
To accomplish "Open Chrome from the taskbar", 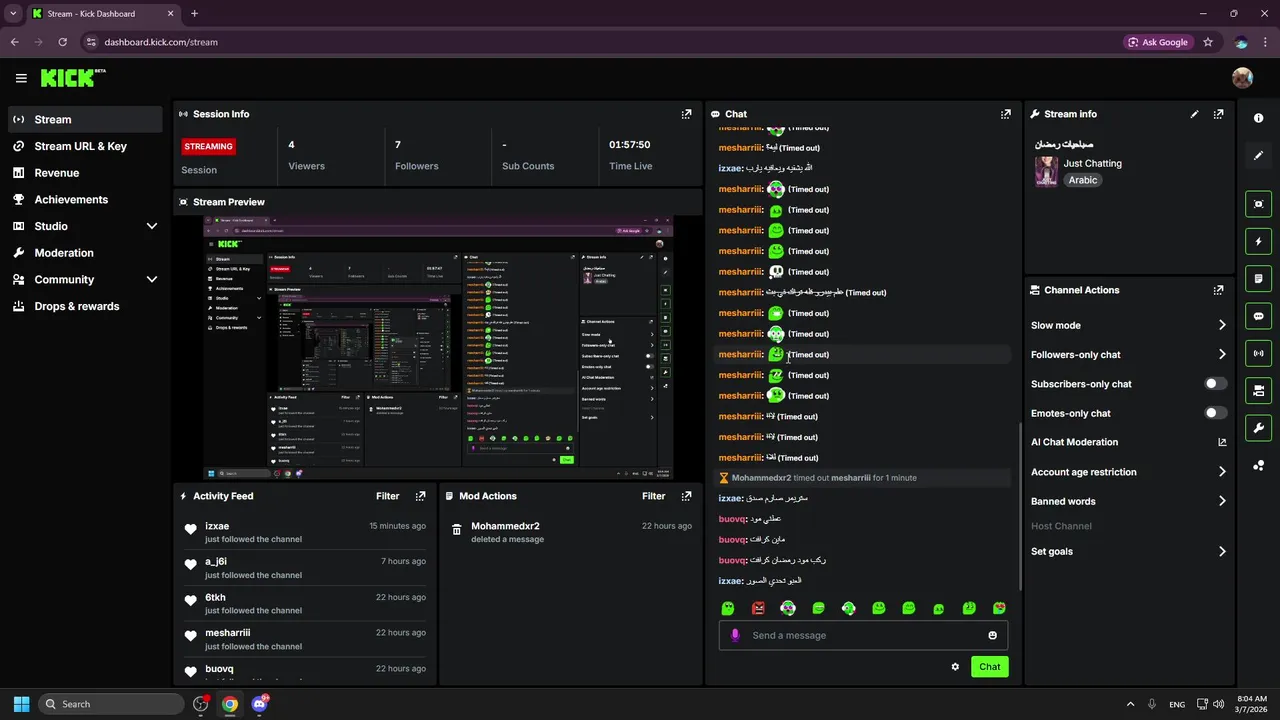I will coord(230,704).
